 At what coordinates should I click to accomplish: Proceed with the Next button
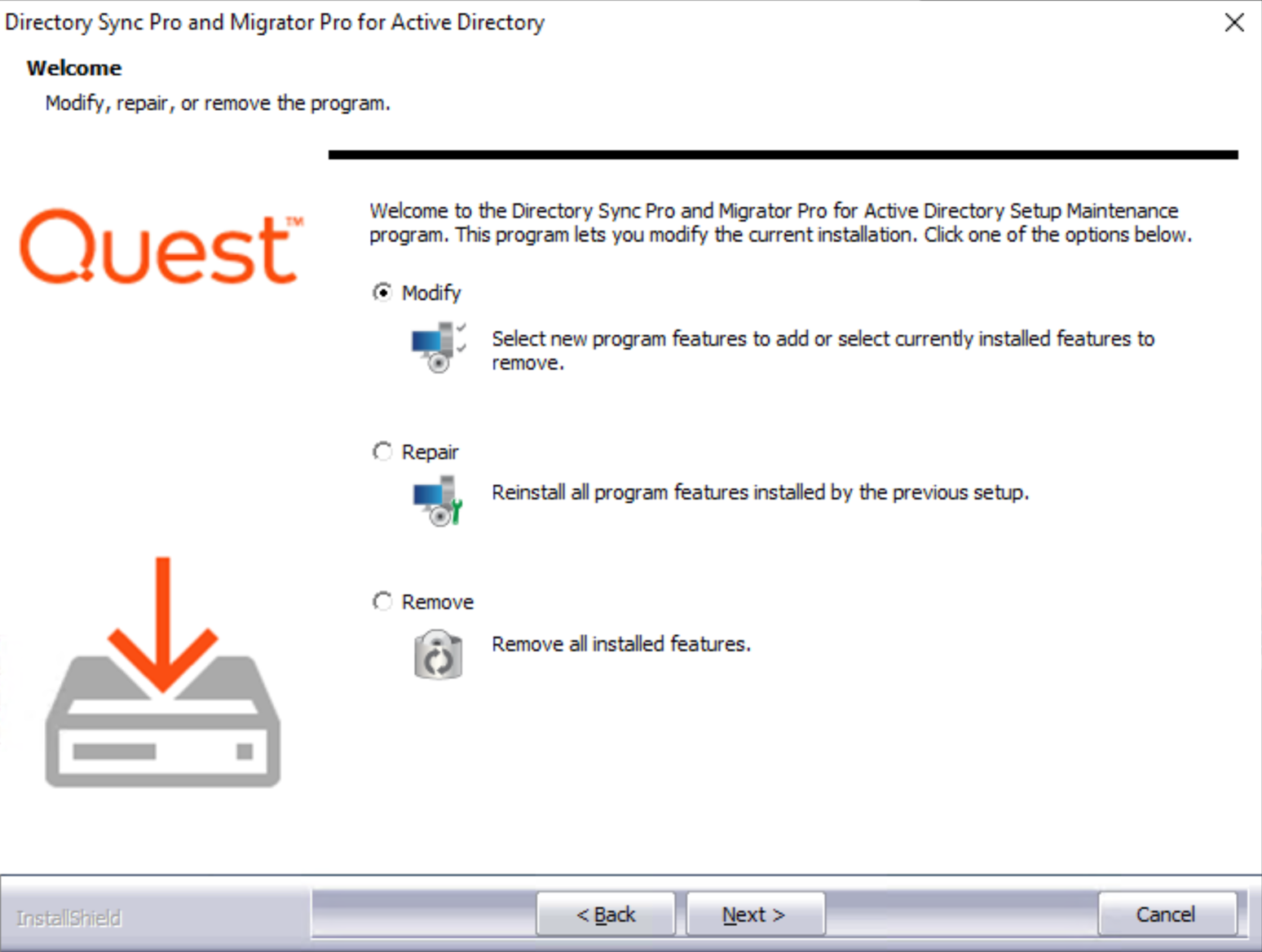[x=755, y=915]
